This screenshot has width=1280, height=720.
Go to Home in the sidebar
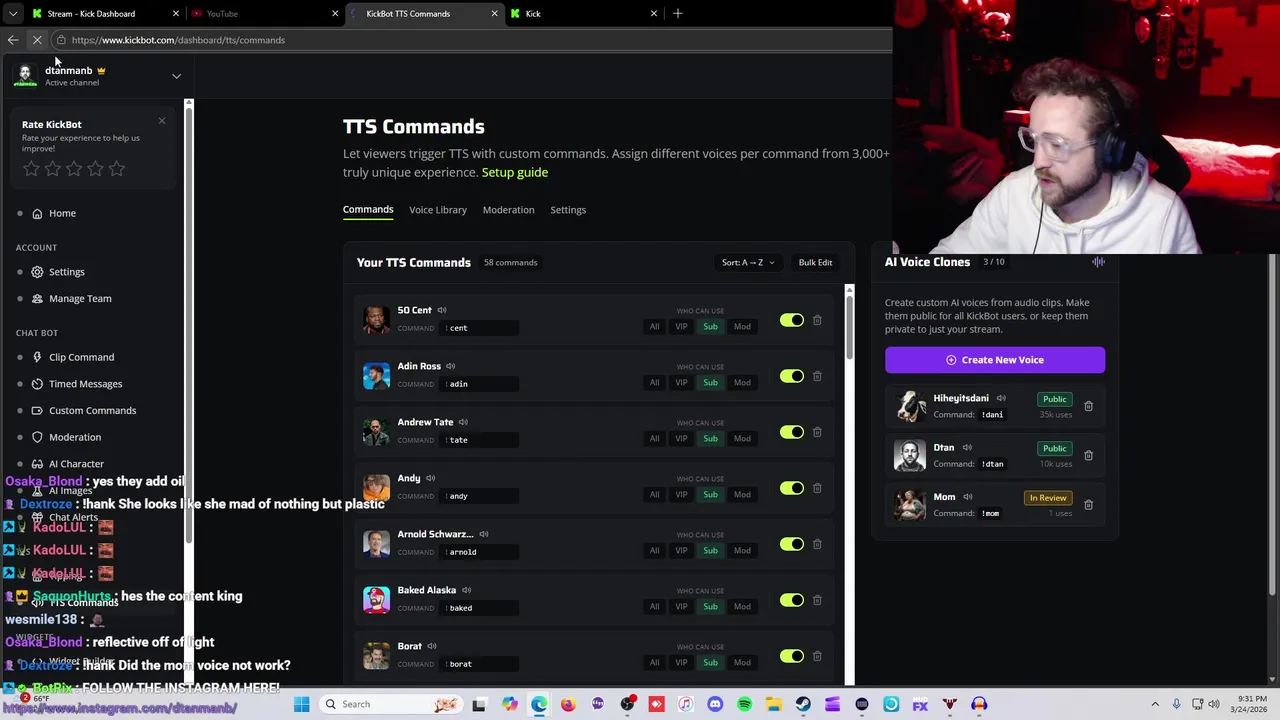62,213
